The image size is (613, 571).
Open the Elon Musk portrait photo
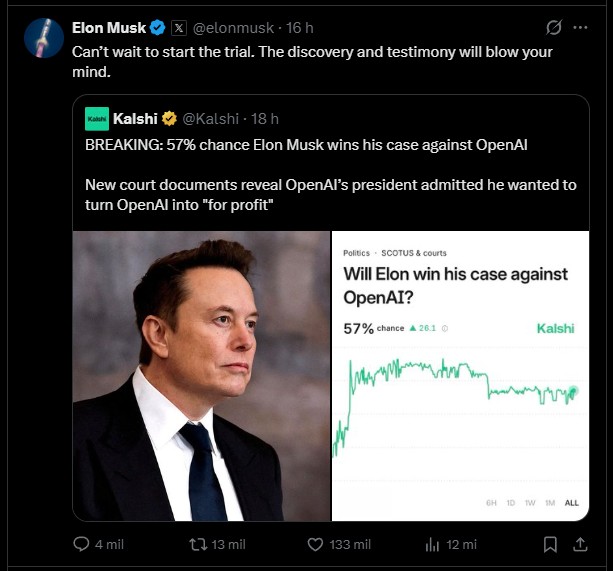pyautogui.click(x=201, y=376)
